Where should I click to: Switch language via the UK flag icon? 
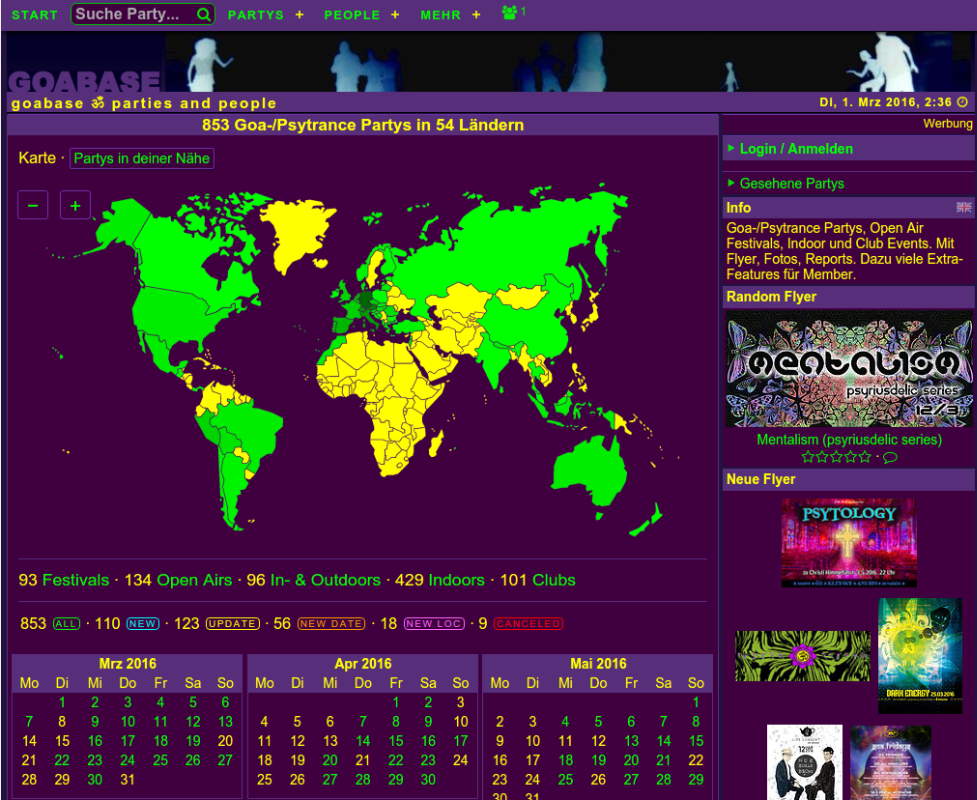963,208
